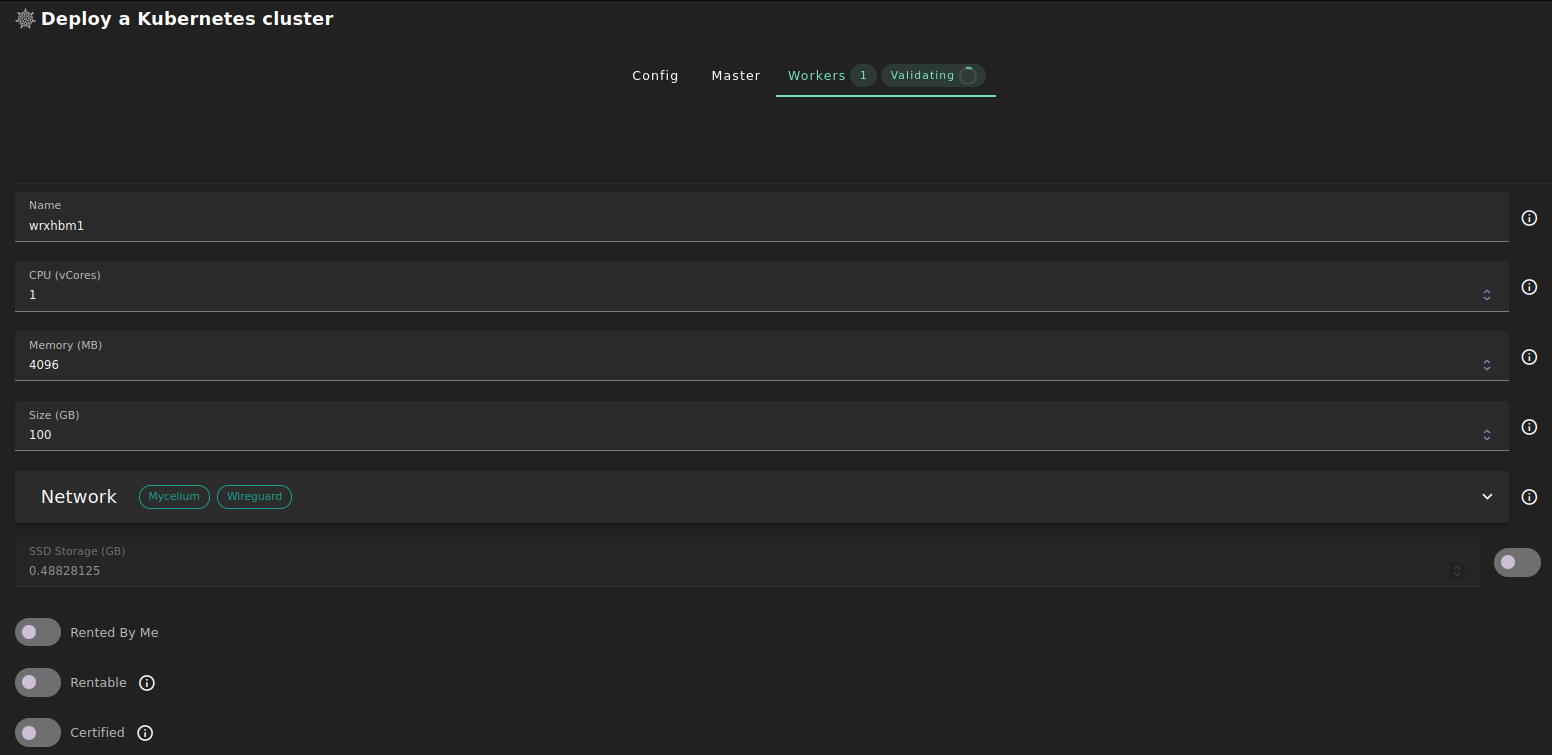Screen dimensions: 1552x755
Task: Switch to the Config tab
Action: coord(655,76)
